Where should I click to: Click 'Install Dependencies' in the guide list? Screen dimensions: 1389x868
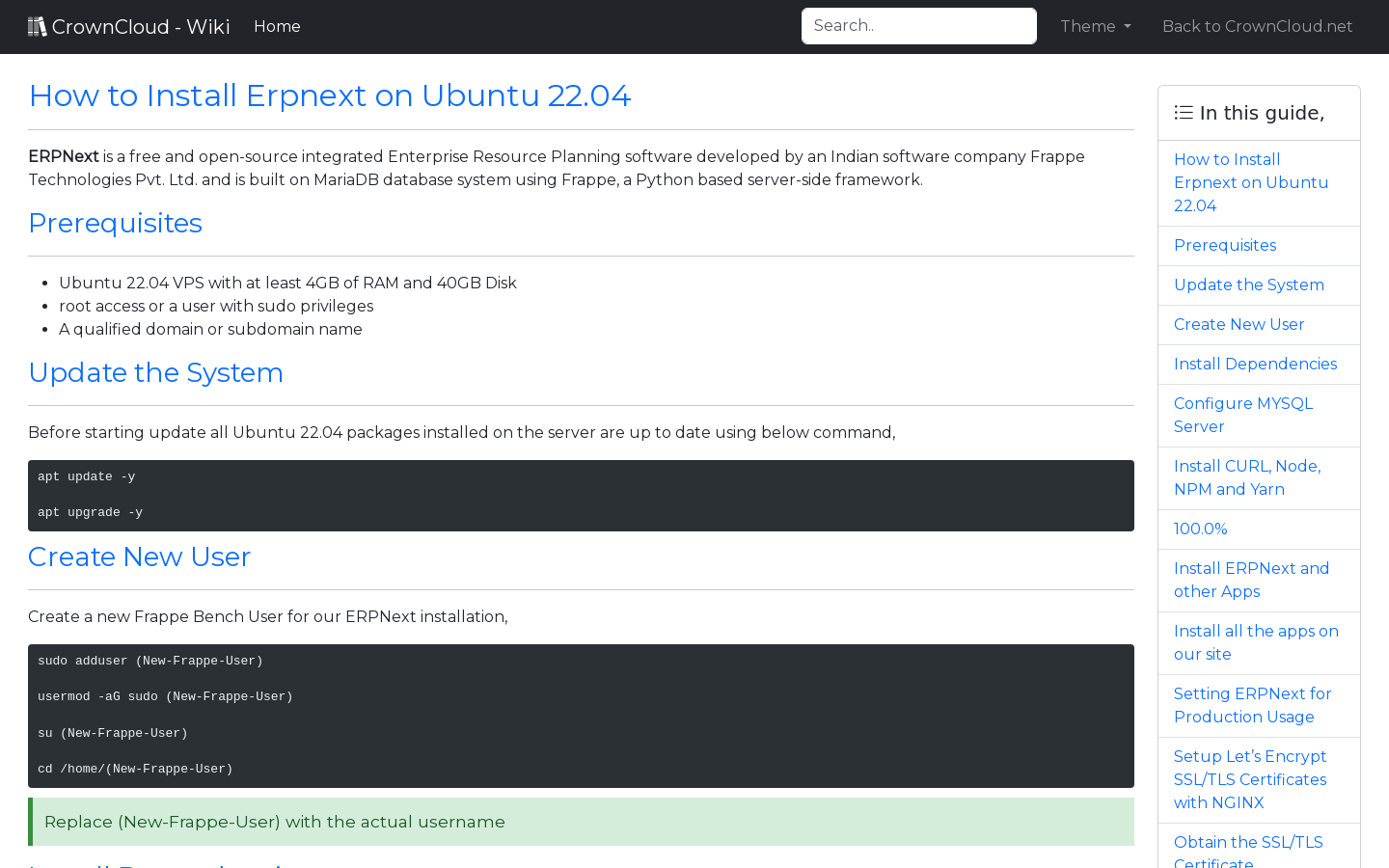click(1255, 364)
